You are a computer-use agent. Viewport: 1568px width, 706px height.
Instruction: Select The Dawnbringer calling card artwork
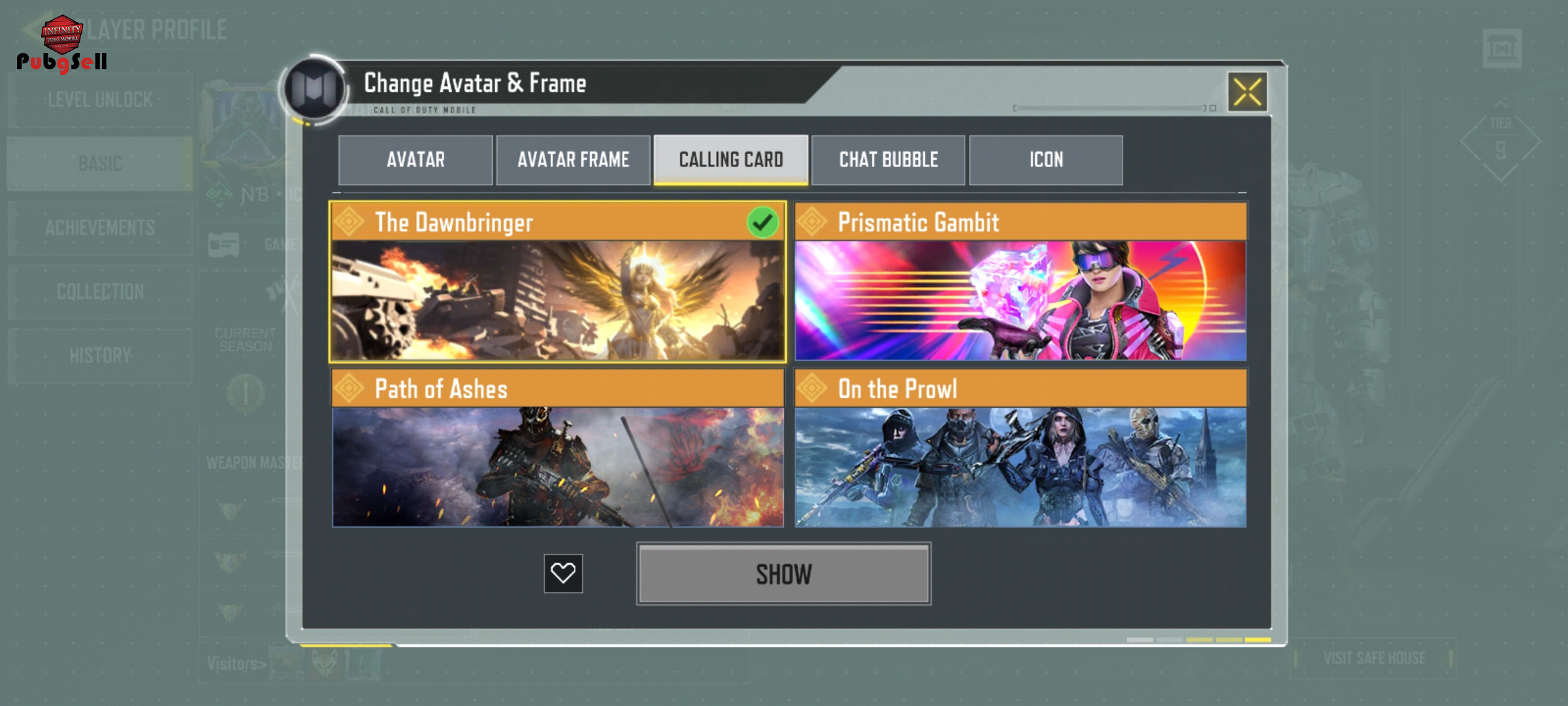(558, 301)
